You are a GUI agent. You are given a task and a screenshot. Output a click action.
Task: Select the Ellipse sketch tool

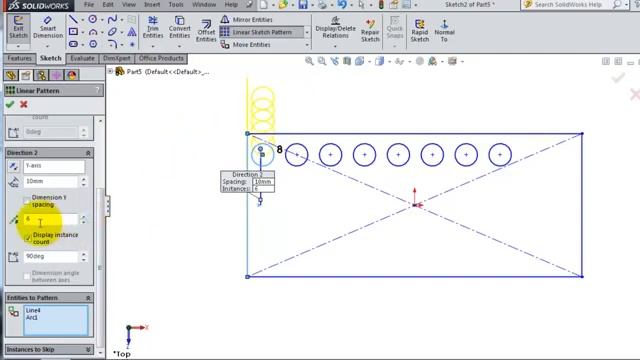[x=112, y=32]
